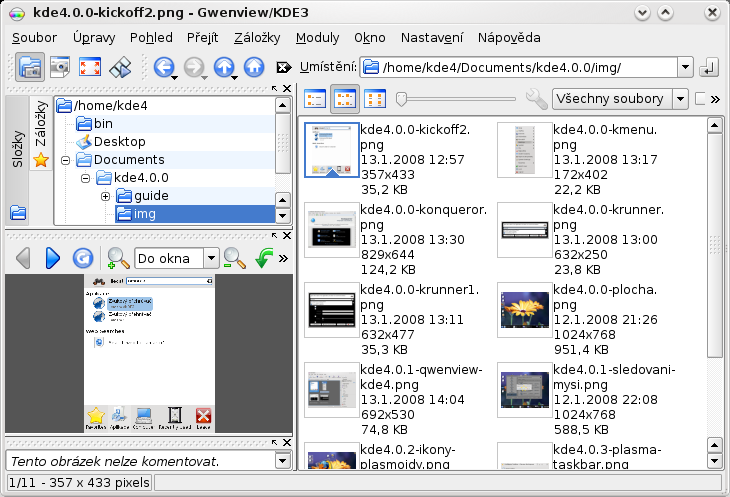Detach the folder tree panel
The width and height of the screenshot is (730, 497).
(275, 88)
